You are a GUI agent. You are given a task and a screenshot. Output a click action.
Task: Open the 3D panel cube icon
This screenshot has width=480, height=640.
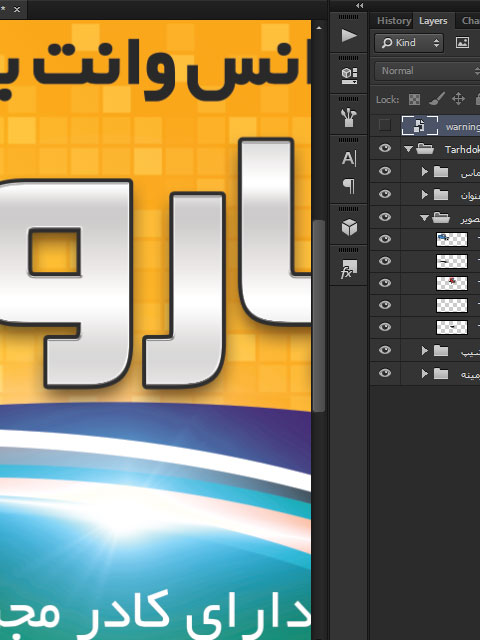click(349, 227)
